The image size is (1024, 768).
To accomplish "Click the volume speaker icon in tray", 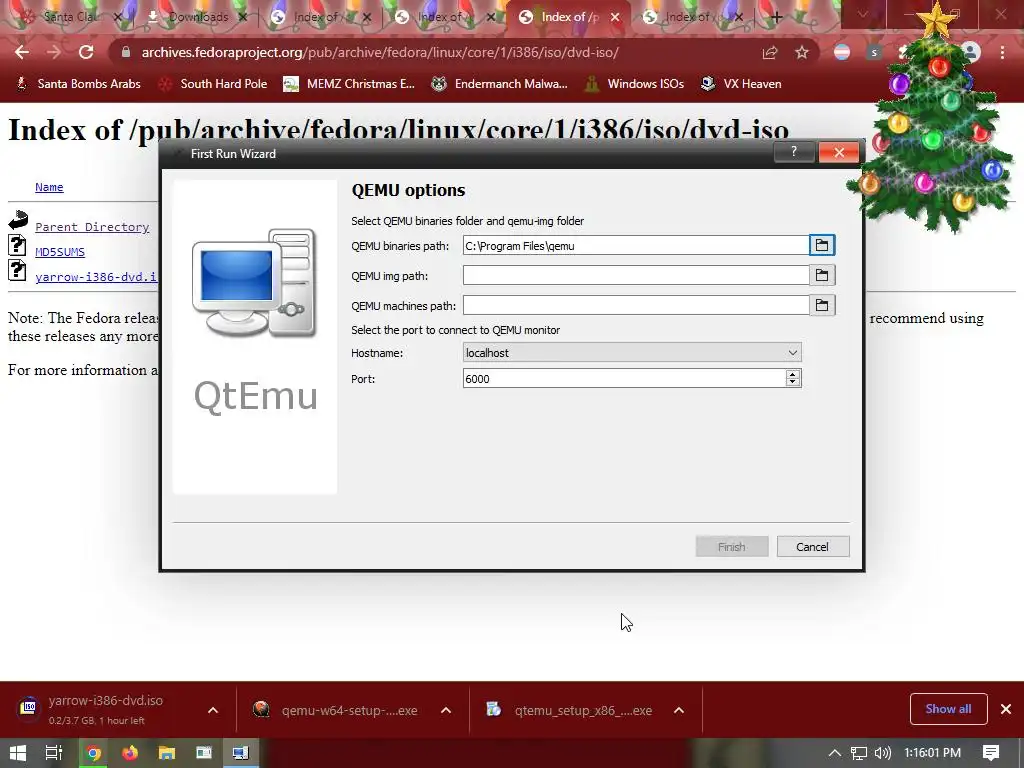I will (x=882, y=753).
